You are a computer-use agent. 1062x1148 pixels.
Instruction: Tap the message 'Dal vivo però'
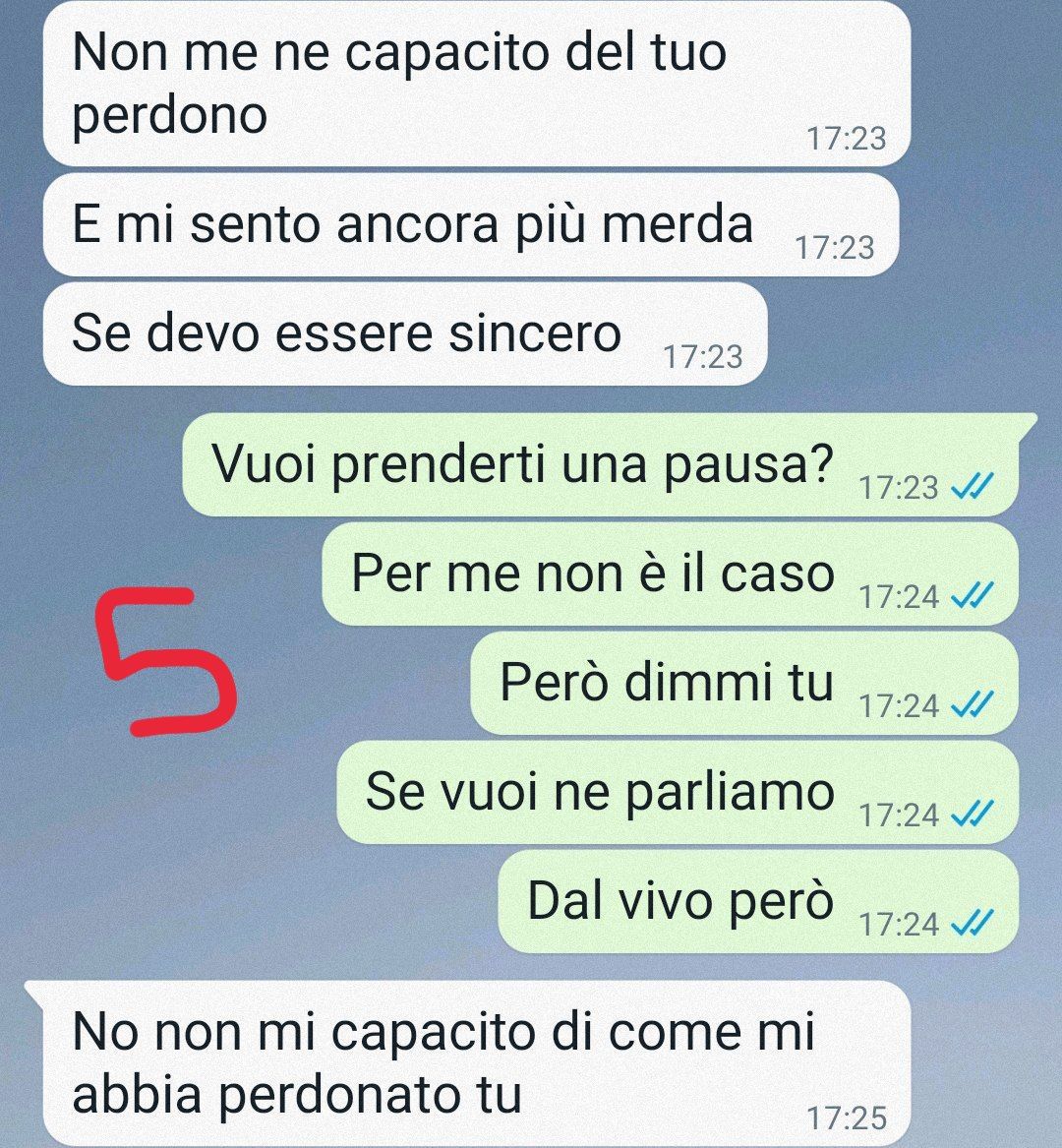point(758,901)
